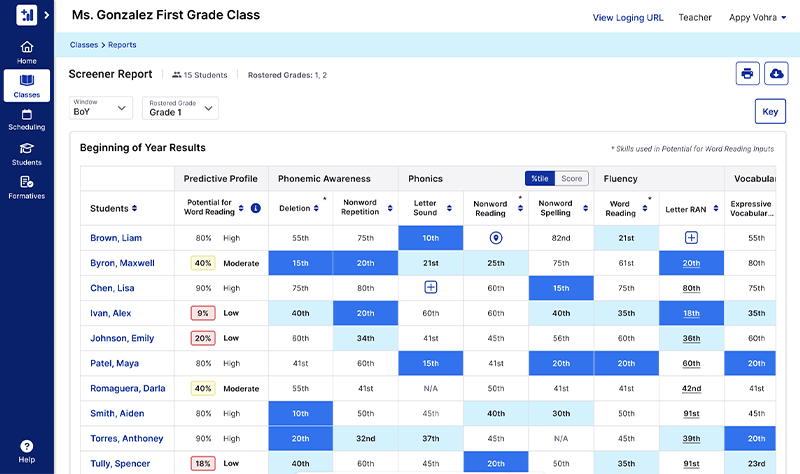Open Students in the sidebar
This screenshot has width=800, height=474.
(x=27, y=154)
